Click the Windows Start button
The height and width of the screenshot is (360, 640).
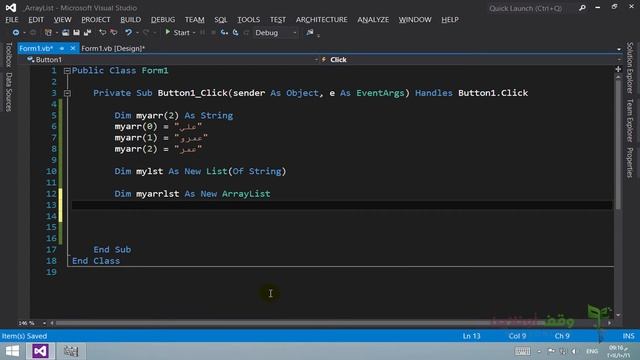(x=12, y=351)
